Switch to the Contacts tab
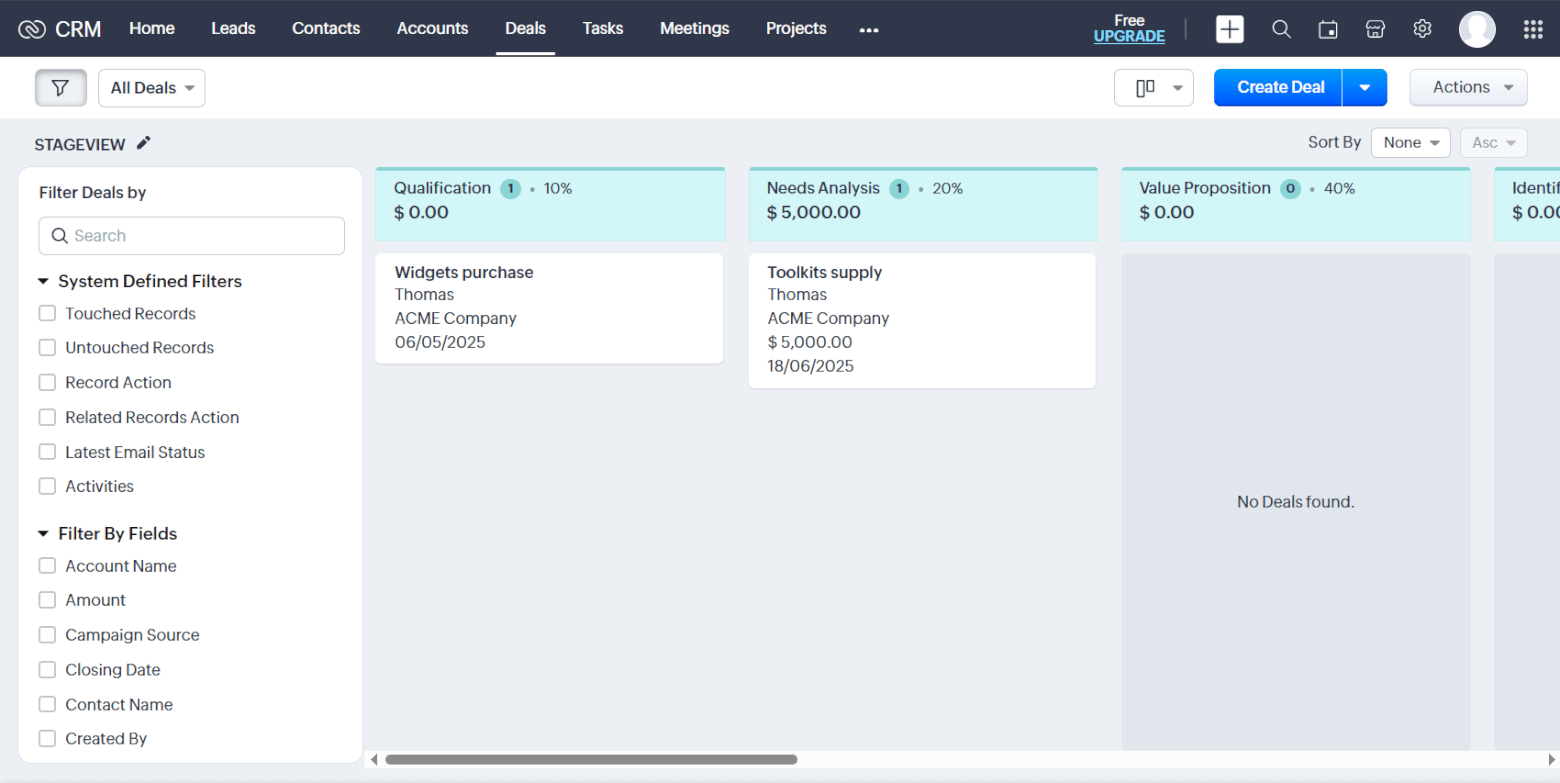Image resolution: width=1560 pixels, height=783 pixels. point(326,29)
